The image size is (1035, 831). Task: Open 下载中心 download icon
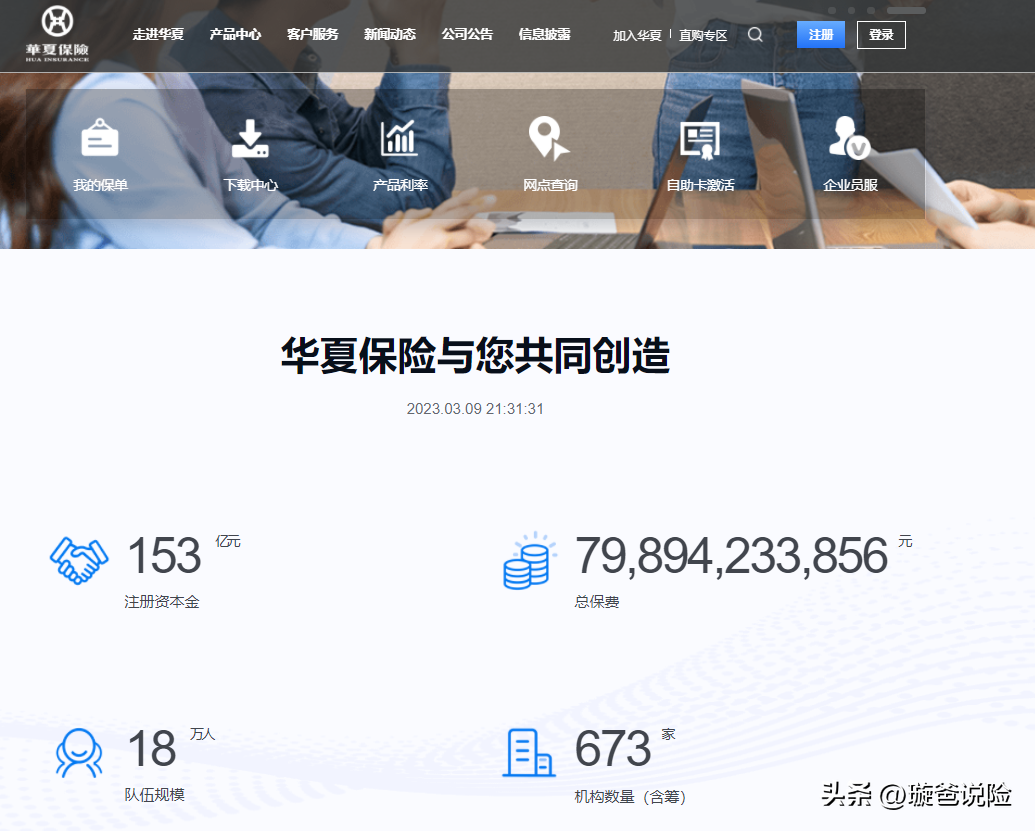click(x=250, y=139)
